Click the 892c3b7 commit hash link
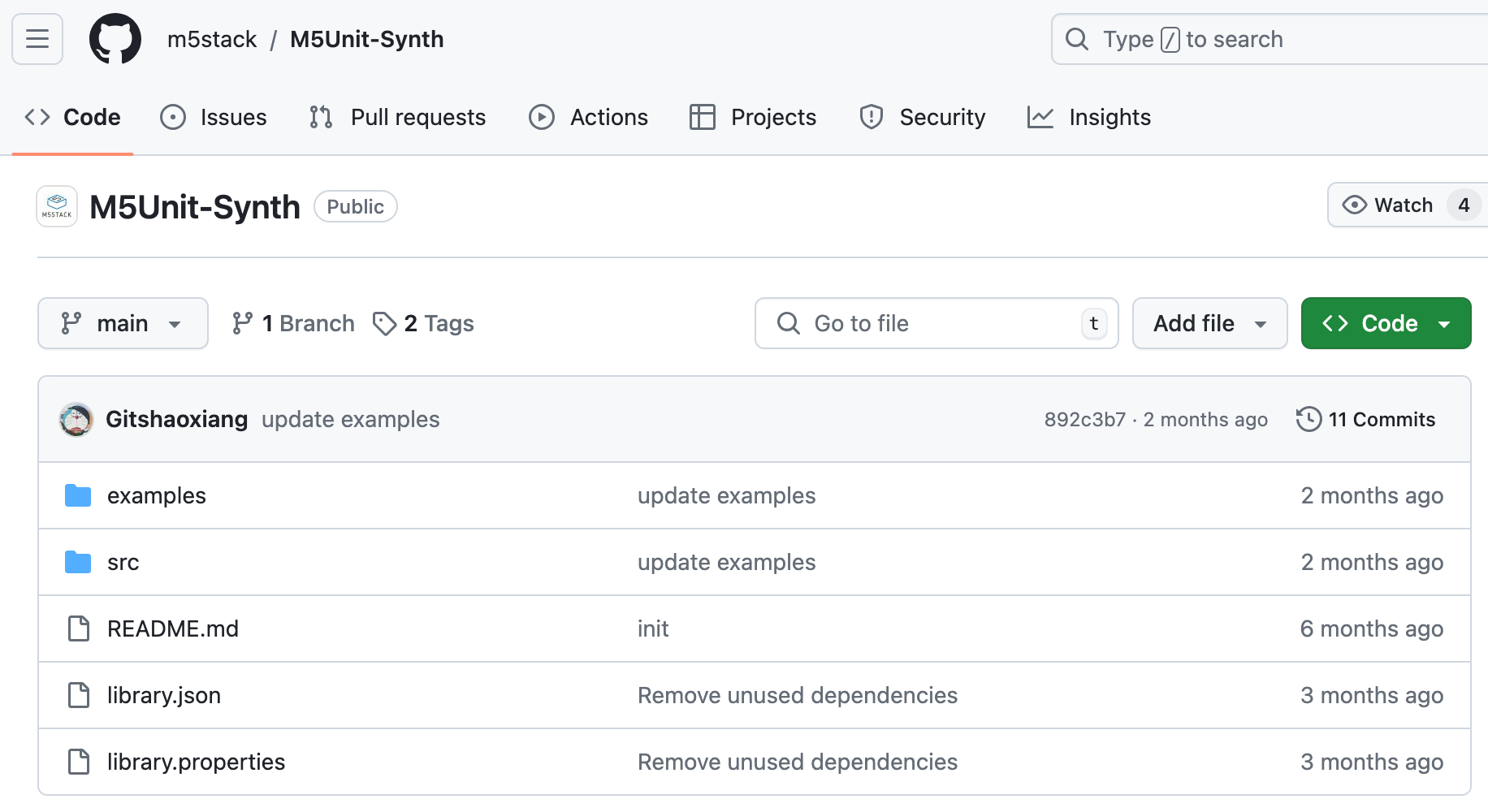The width and height of the screenshot is (1488, 812). 1084,420
